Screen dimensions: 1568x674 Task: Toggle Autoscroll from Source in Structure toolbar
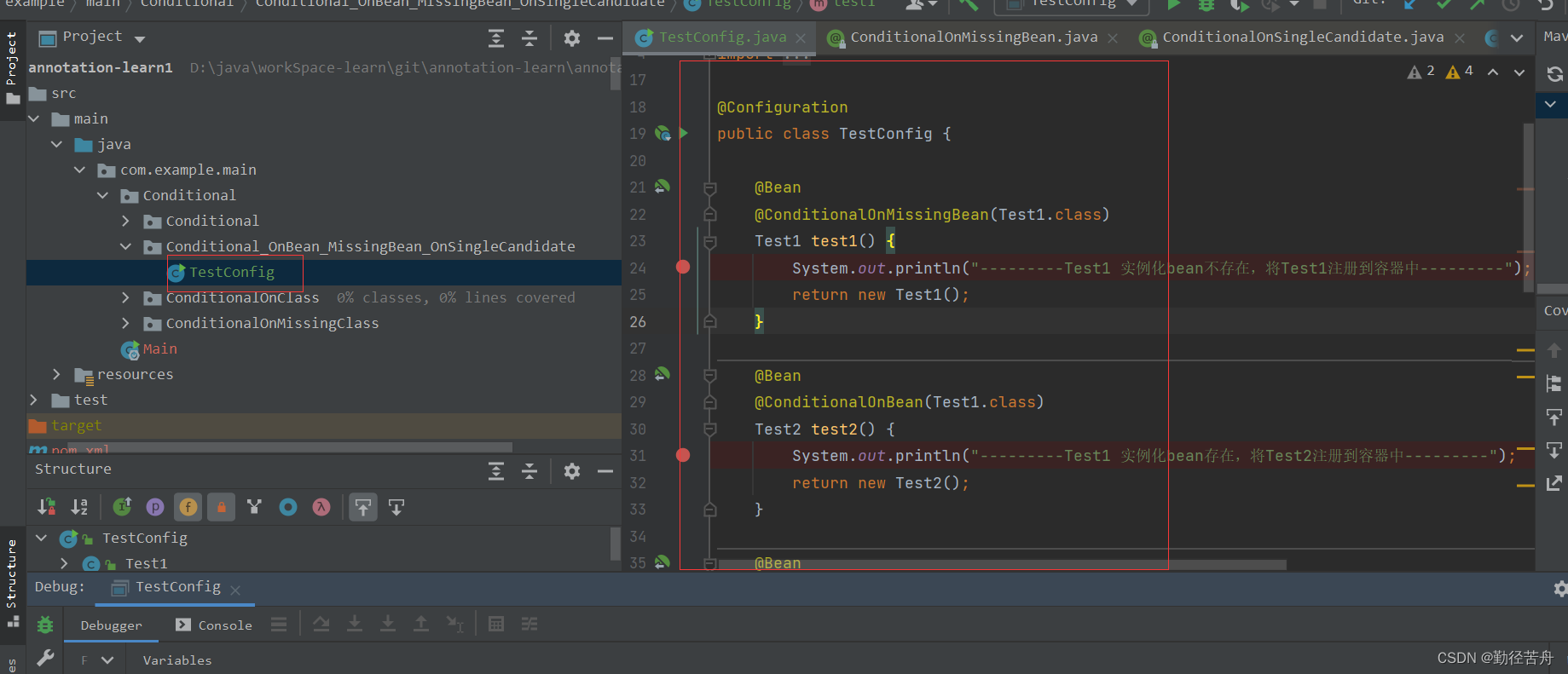point(396,507)
